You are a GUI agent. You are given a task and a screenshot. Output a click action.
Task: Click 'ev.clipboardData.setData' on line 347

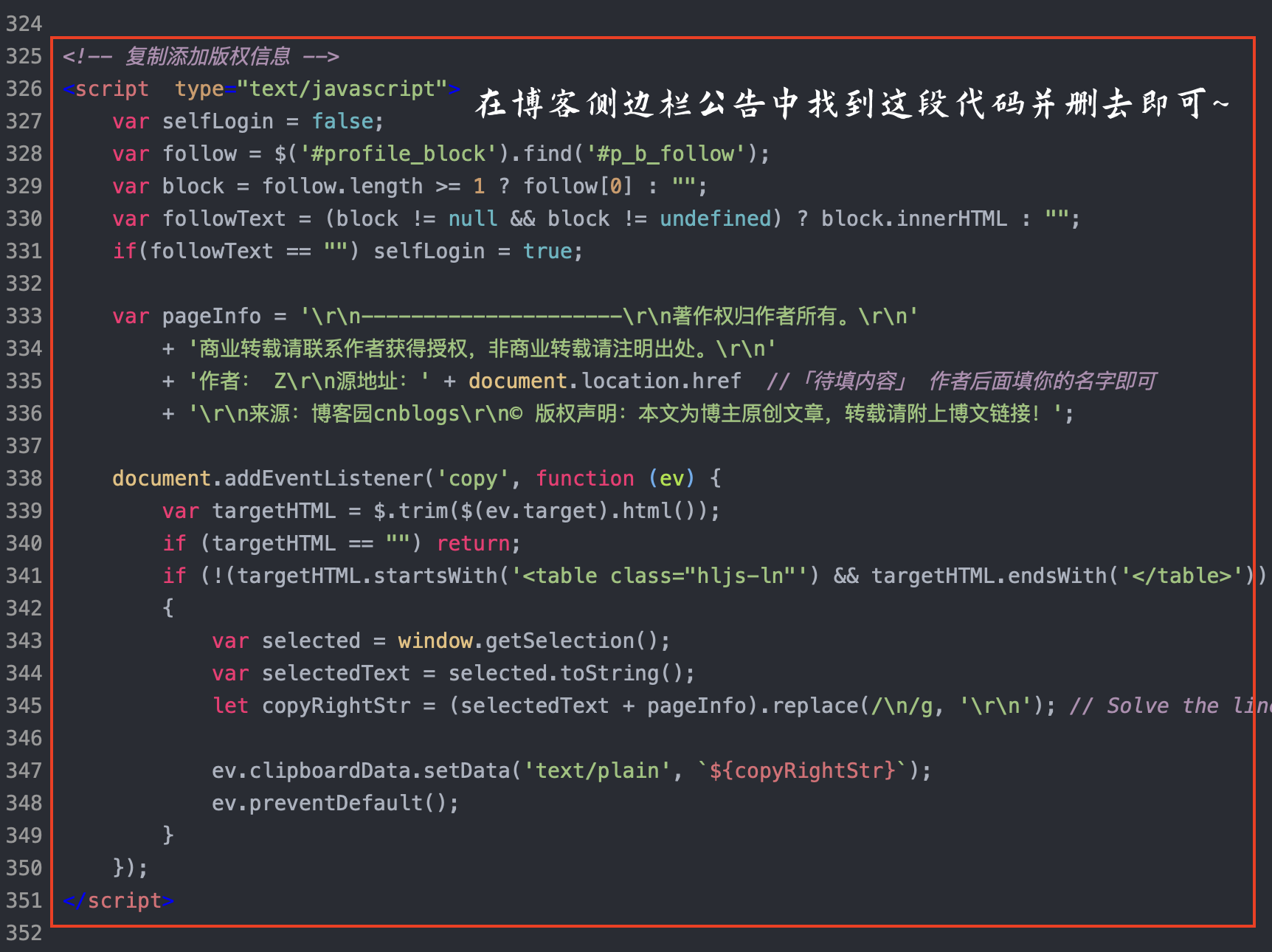[361, 770]
